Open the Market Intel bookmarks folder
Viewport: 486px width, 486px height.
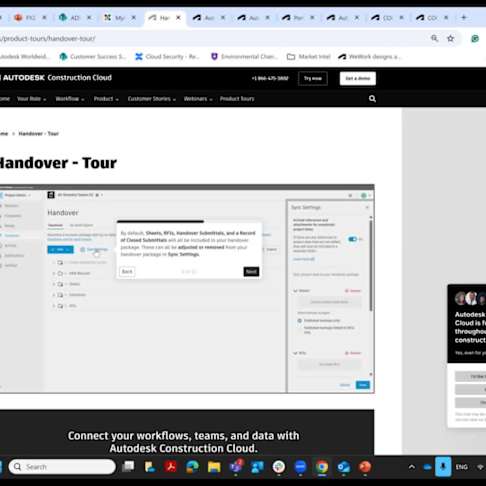309,57
